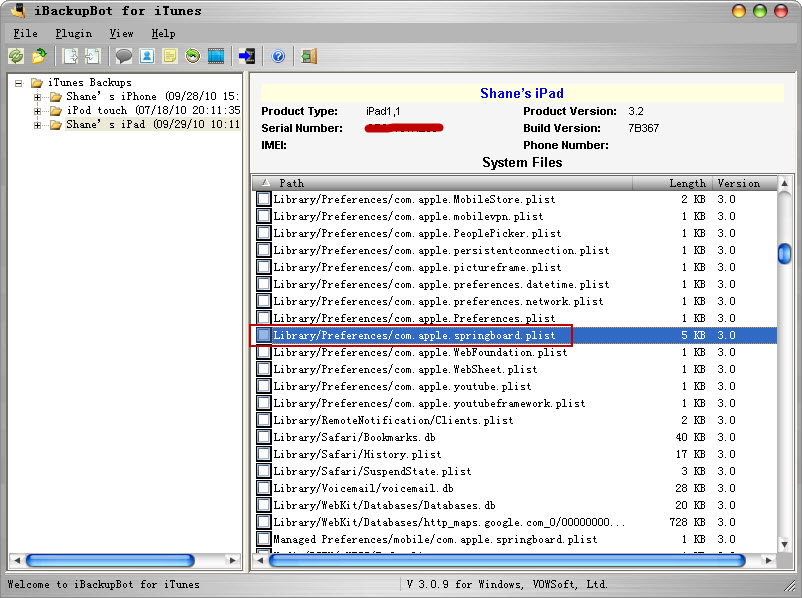This screenshot has height=598, width=802.
Task: Open the filmstrip media browser icon
Action: [216, 56]
